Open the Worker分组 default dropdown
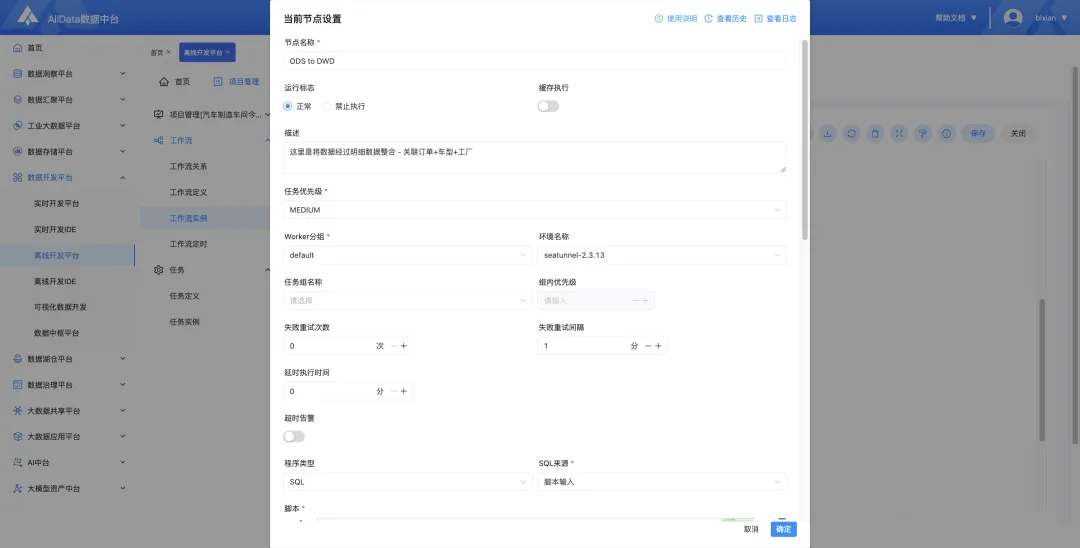The width and height of the screenshot is (1080, 548). click(408, 255)
